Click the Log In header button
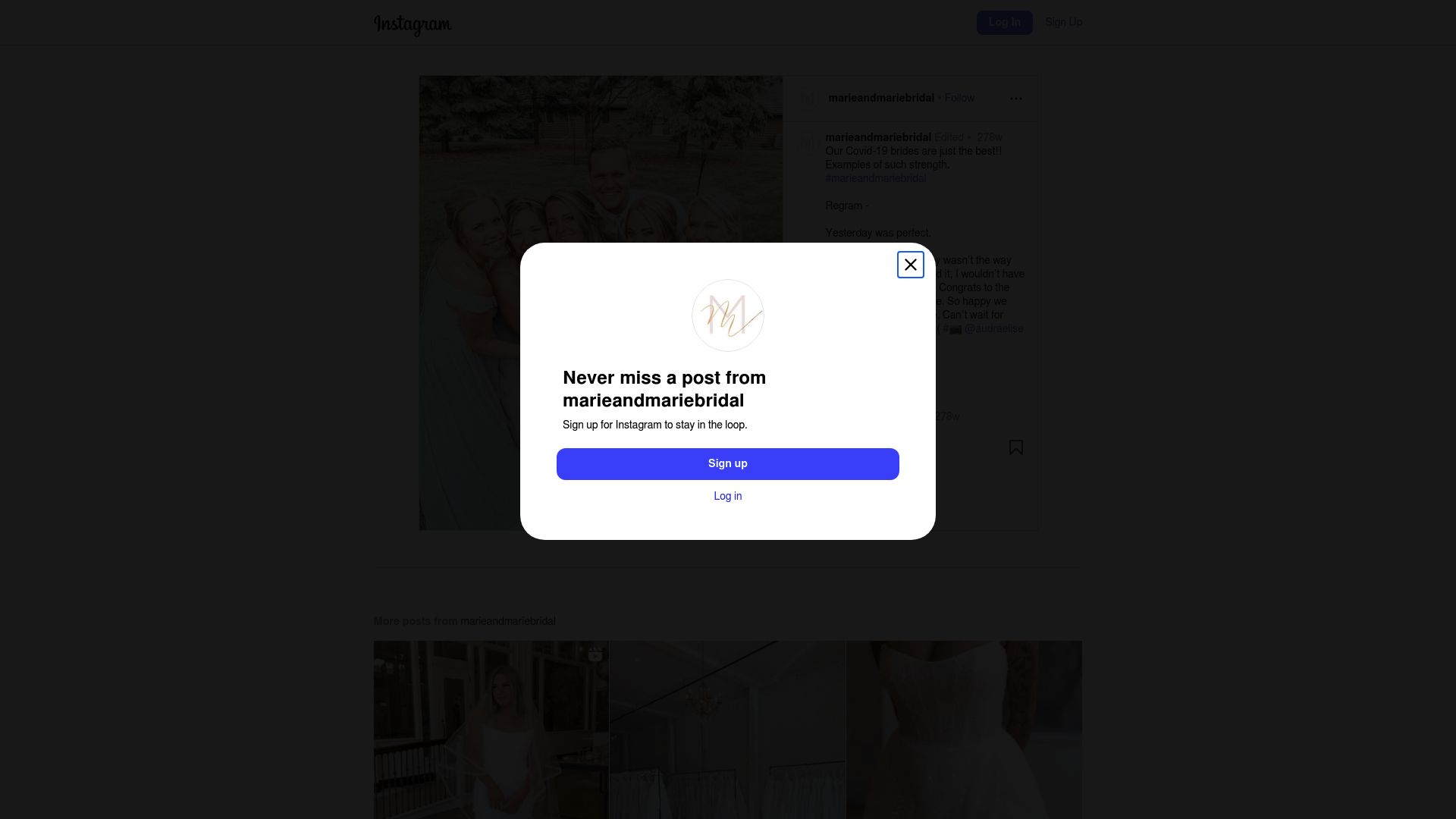The image size is (1456, 819). 1004,23
